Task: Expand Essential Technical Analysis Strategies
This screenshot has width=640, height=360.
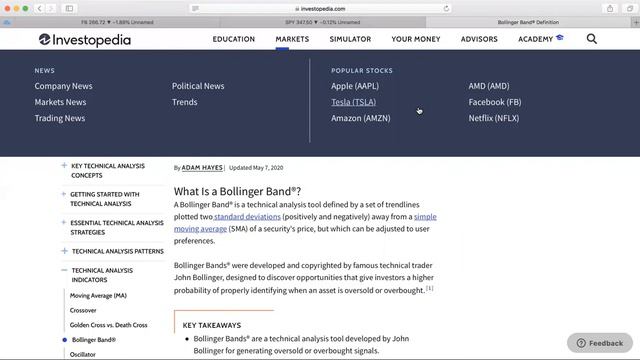Action: [64, 222]
